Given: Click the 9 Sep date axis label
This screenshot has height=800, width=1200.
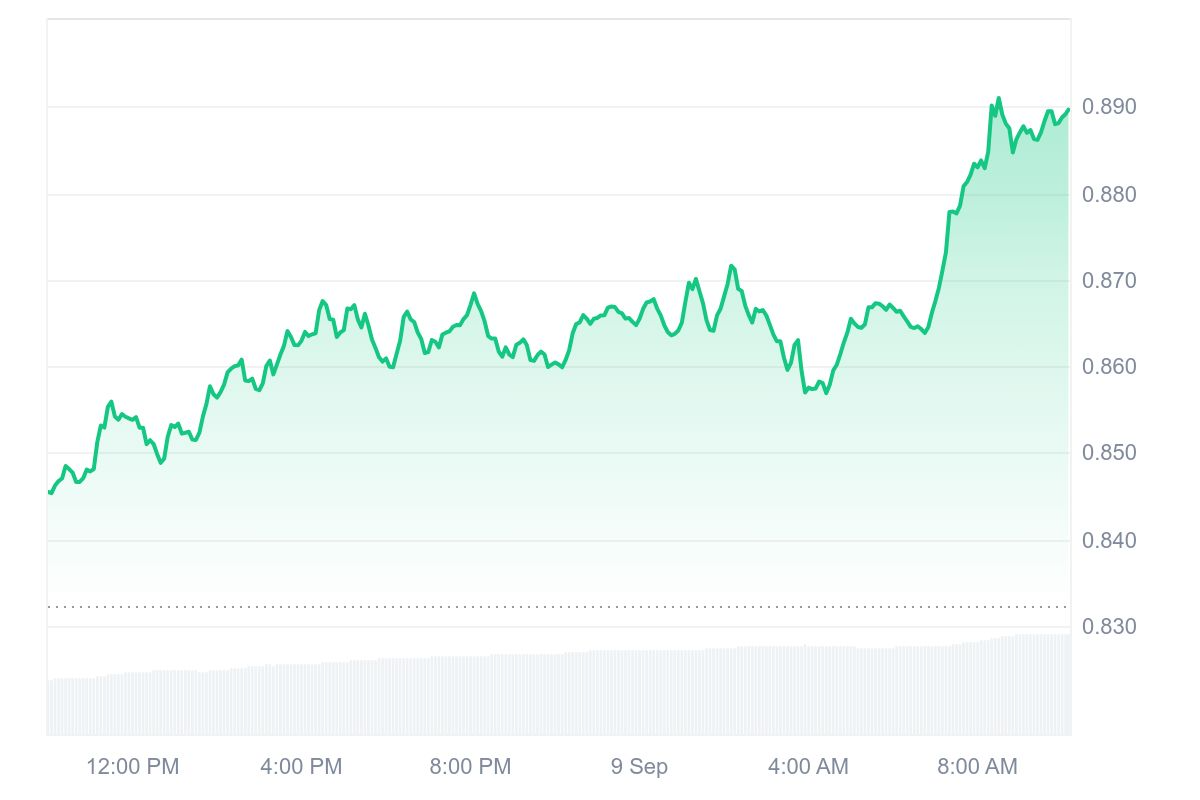Looking at the screenshot, I should click(x=639, y=767).
